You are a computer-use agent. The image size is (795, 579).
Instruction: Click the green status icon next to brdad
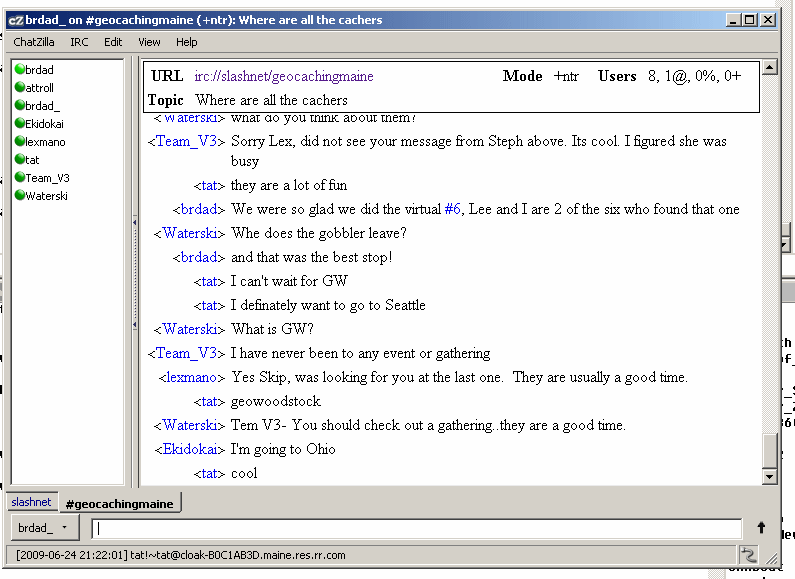coord(19,70)
